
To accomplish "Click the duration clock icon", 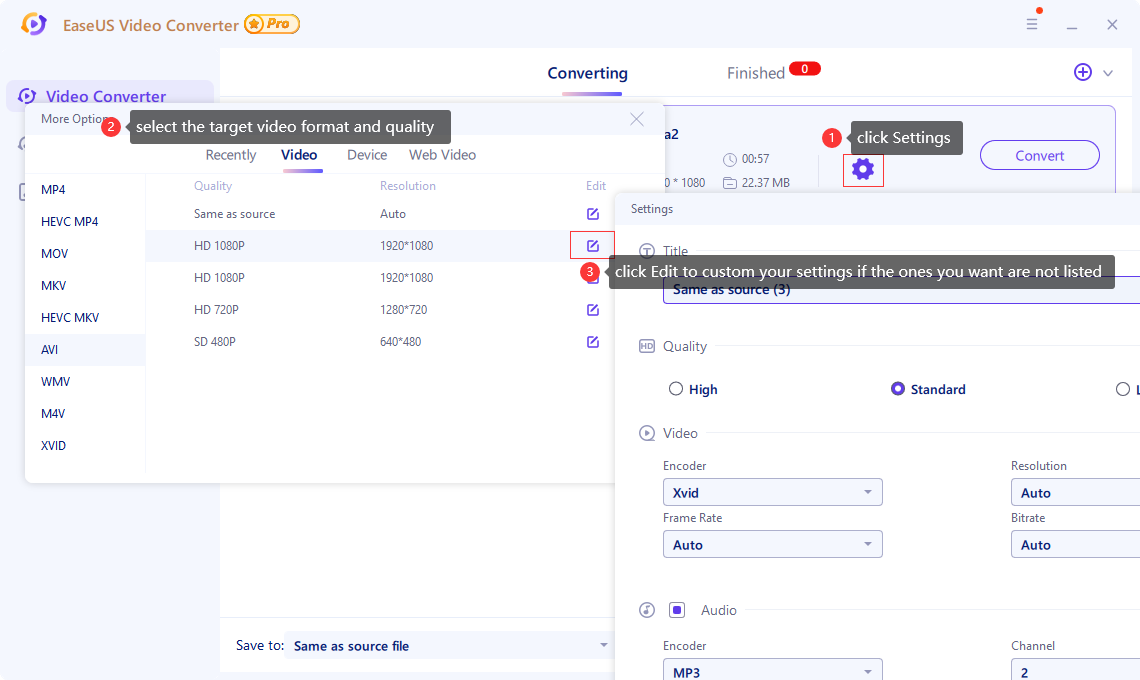I will pos(729,159).
